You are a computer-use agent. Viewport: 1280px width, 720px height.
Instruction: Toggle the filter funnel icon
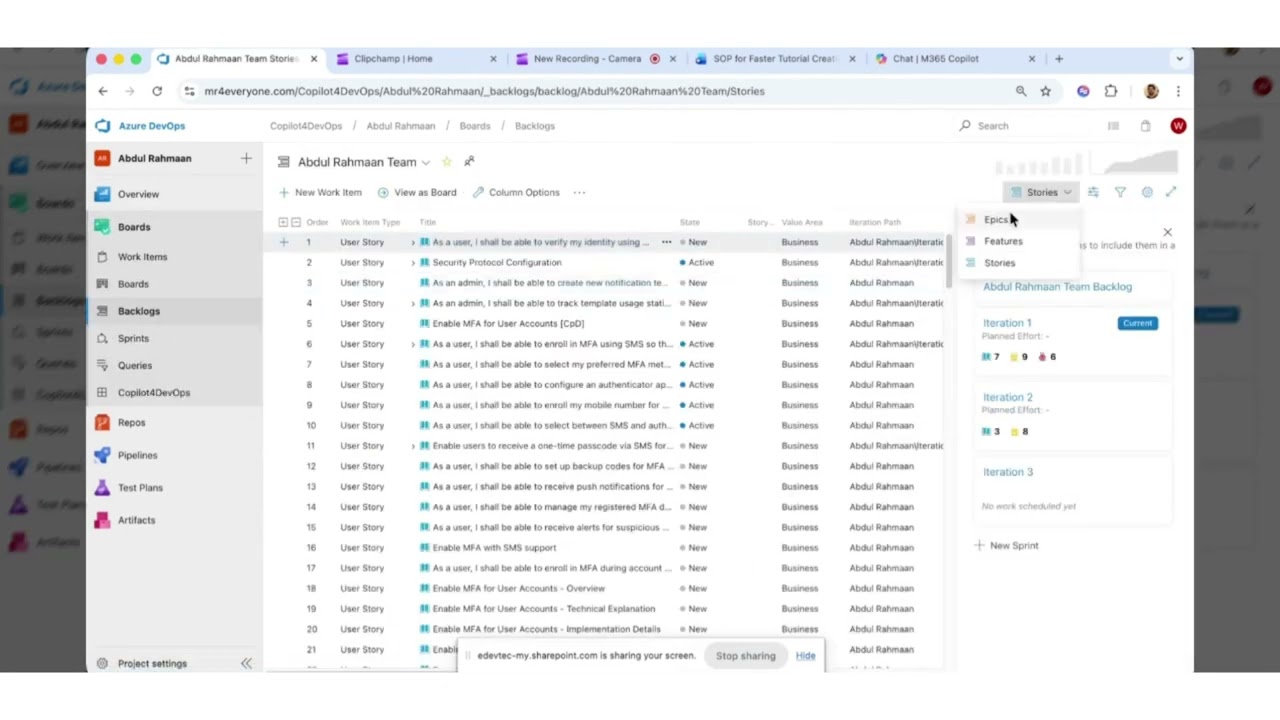pos(1120,192)
